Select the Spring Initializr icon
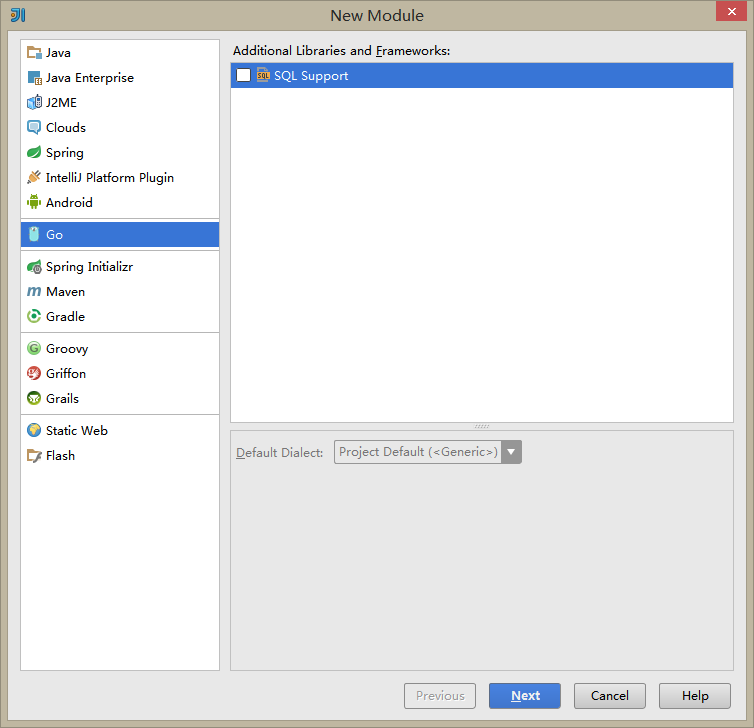Screen dimensions: 754x728 (x=34, y=267)
